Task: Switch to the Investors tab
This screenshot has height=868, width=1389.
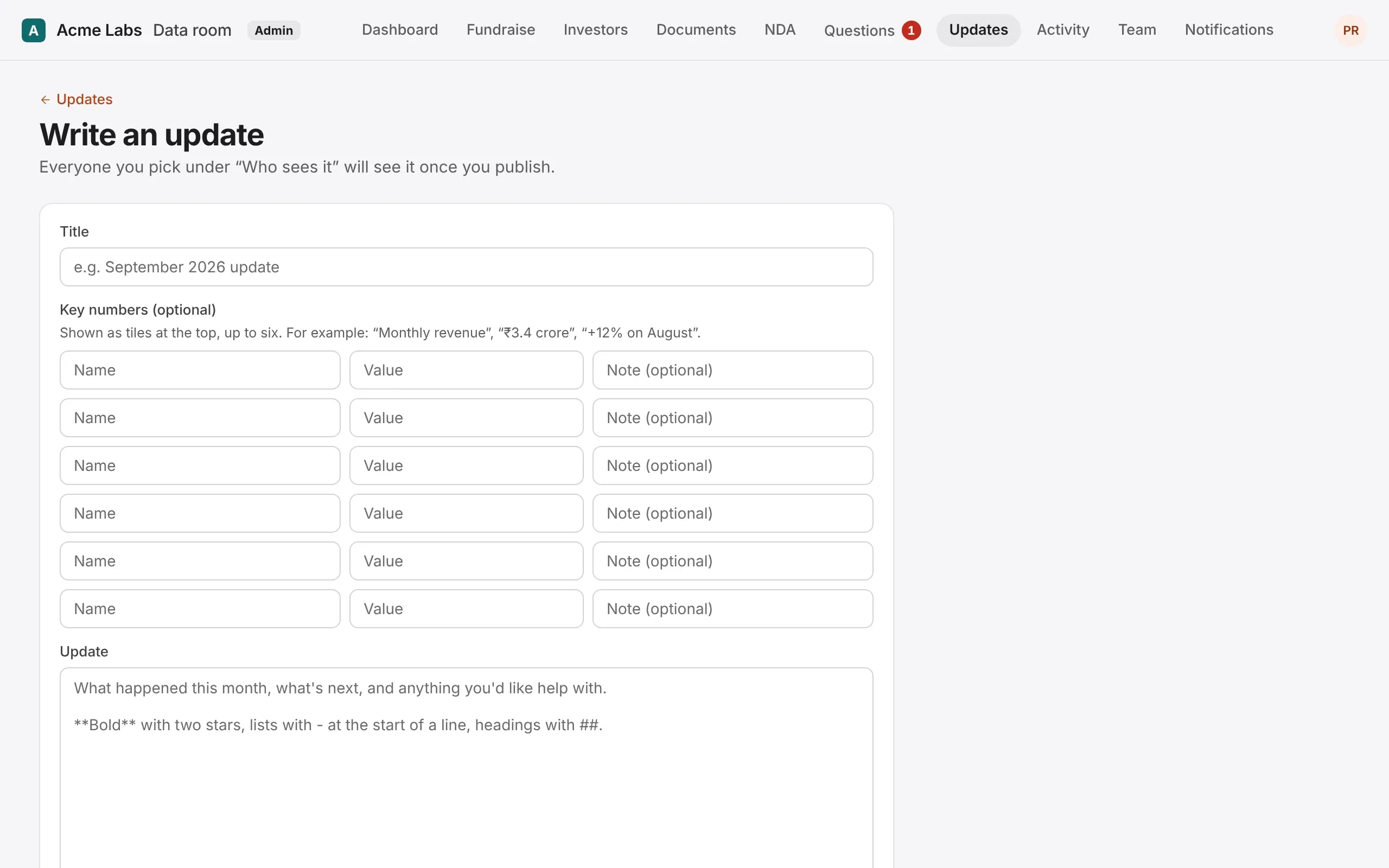Action: (x=595, y=30)
